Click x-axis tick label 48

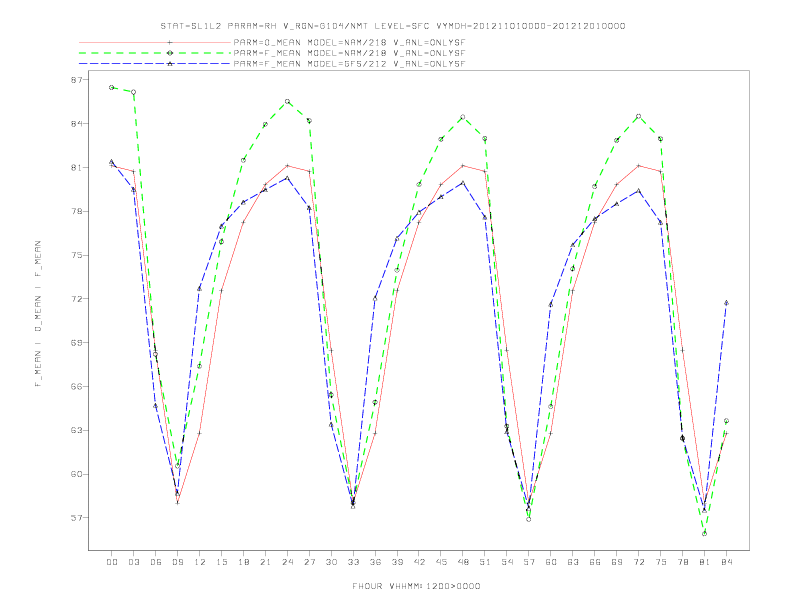click(463, 562)
